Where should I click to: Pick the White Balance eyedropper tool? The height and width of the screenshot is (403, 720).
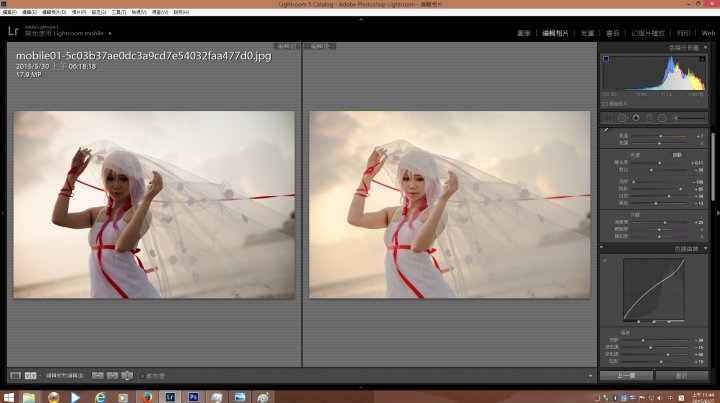[606, 130]
